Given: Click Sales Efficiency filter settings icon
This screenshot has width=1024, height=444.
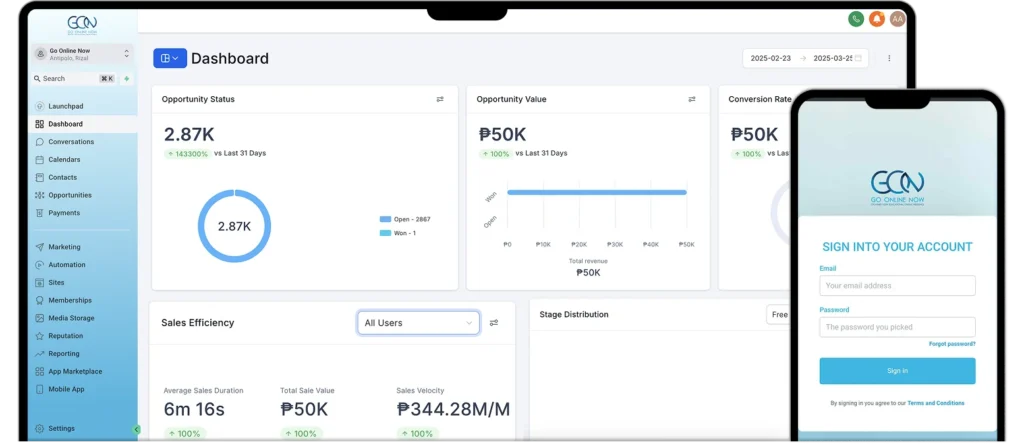Looking at the screenshot, I should click(x=494, y=323).
